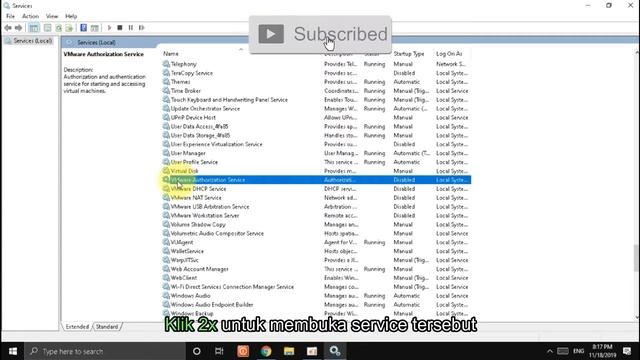Viewport: 640px width, 360px height.
Task: Select the WalletService row
Action: tap(316, 251)
